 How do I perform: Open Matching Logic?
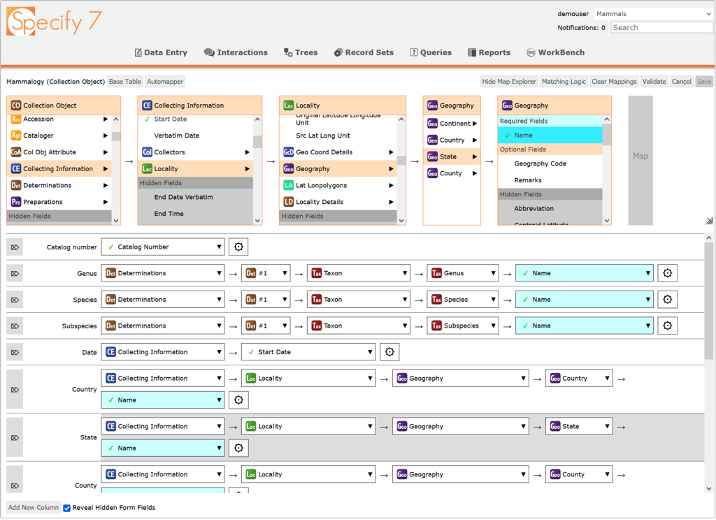563,82
